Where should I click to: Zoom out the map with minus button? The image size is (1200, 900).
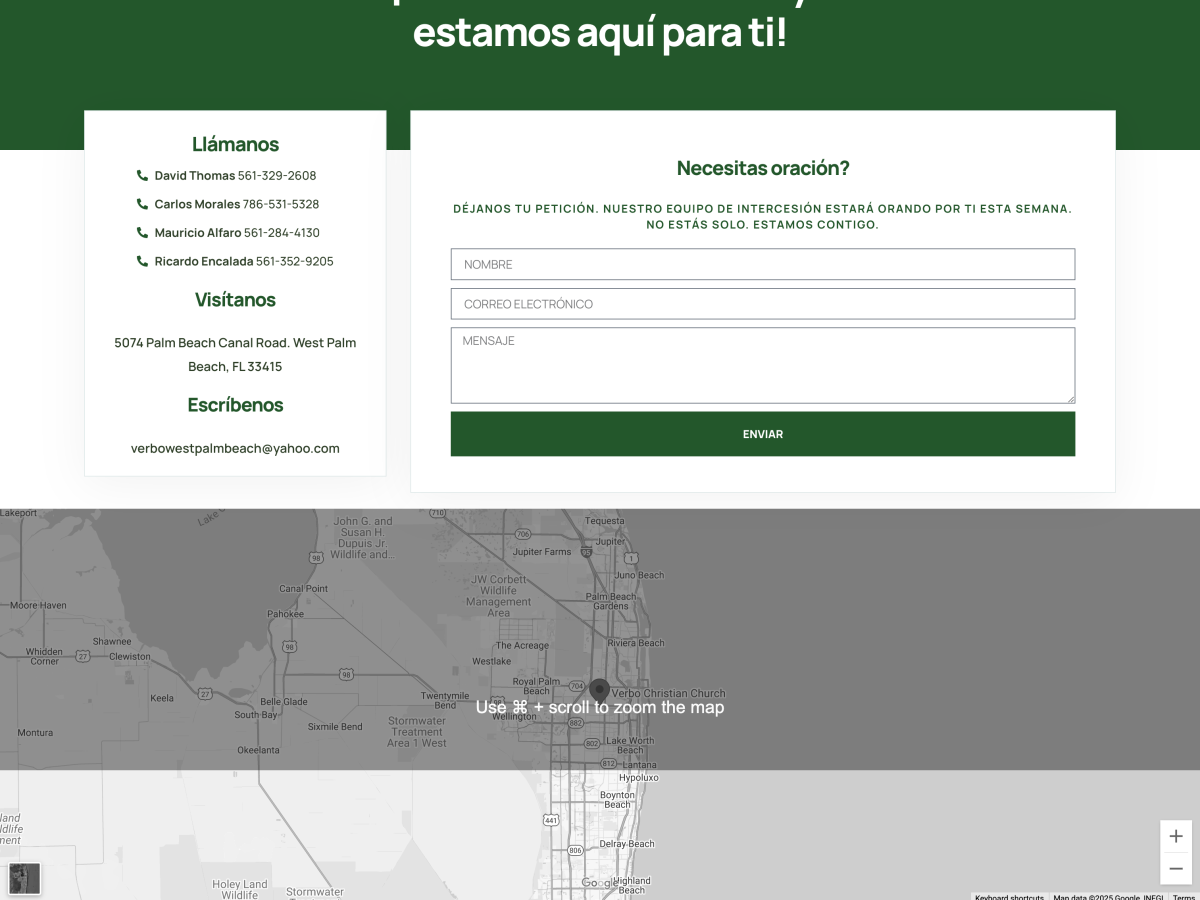[x=1176, y=869]
